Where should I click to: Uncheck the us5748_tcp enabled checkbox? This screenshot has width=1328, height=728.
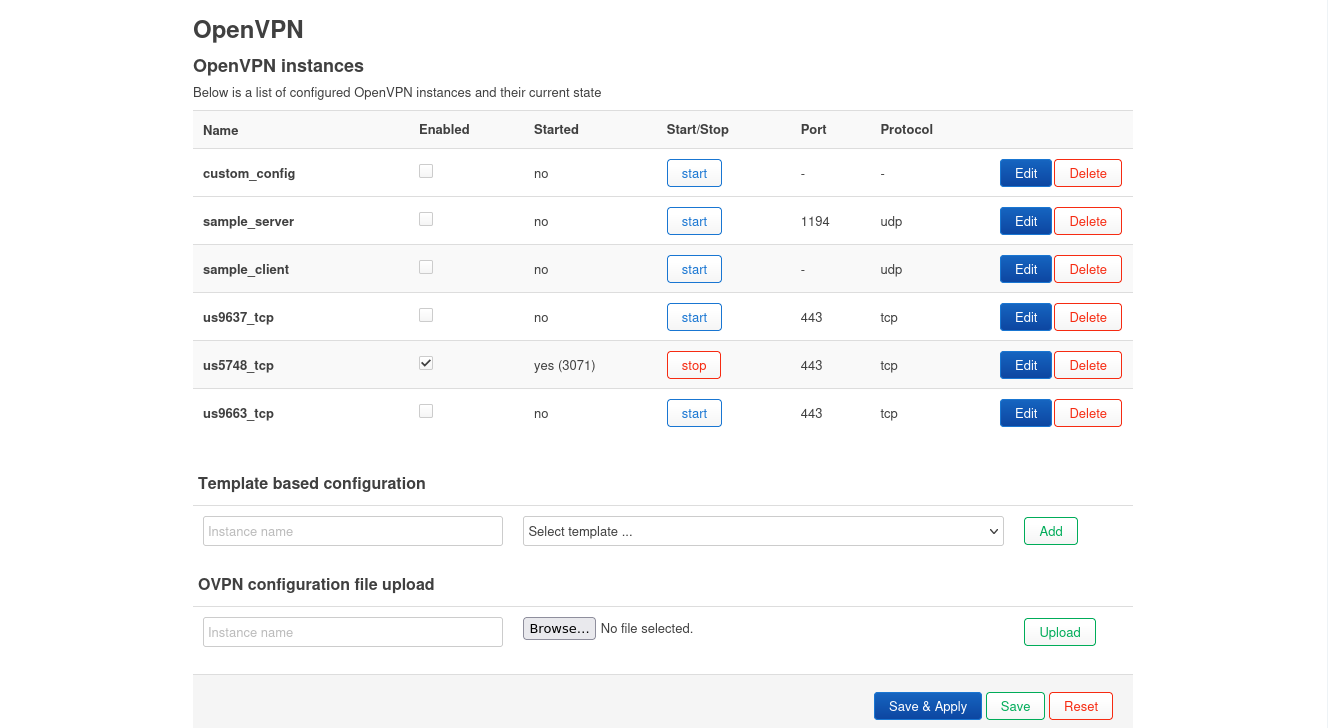pyautogui.click(x=426, y=363)
